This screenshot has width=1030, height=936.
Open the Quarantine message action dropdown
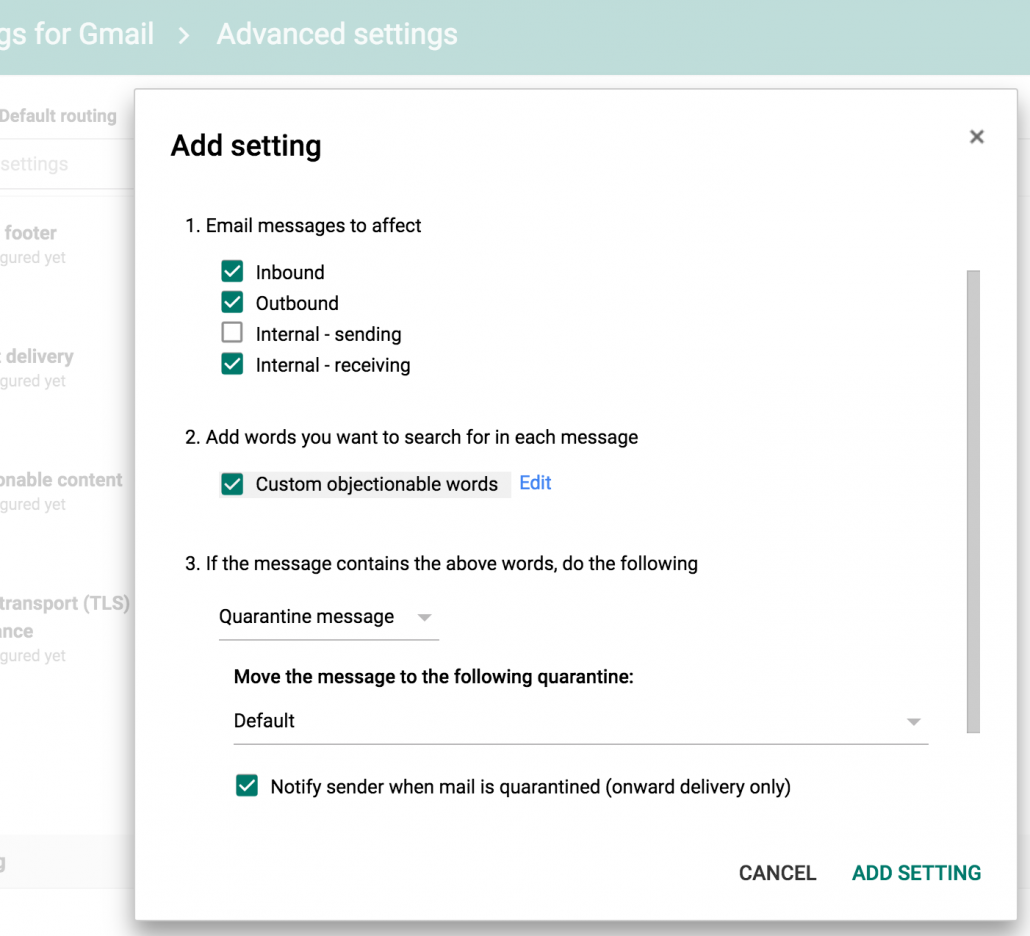click(x=328, y=617)
